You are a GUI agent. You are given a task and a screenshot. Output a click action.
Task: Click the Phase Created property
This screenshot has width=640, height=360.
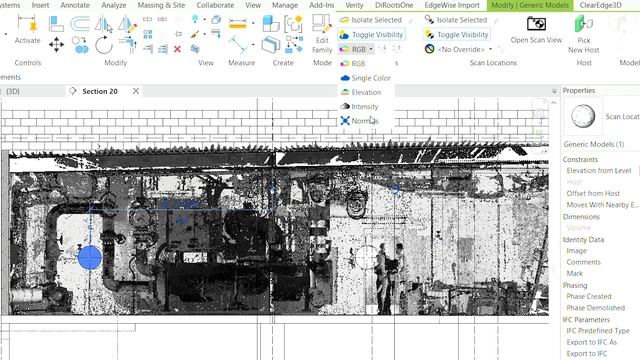coord(589,296)
